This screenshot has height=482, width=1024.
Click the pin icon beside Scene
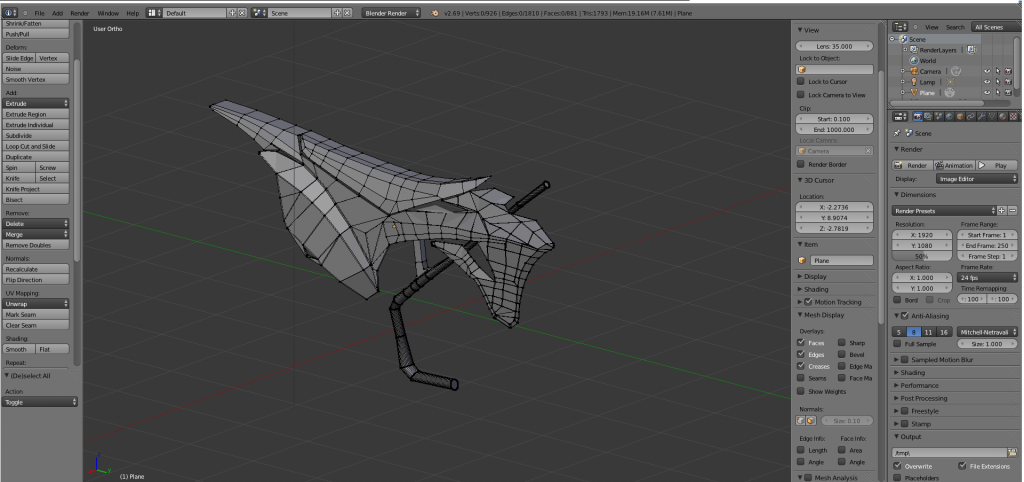click(897, 133)
